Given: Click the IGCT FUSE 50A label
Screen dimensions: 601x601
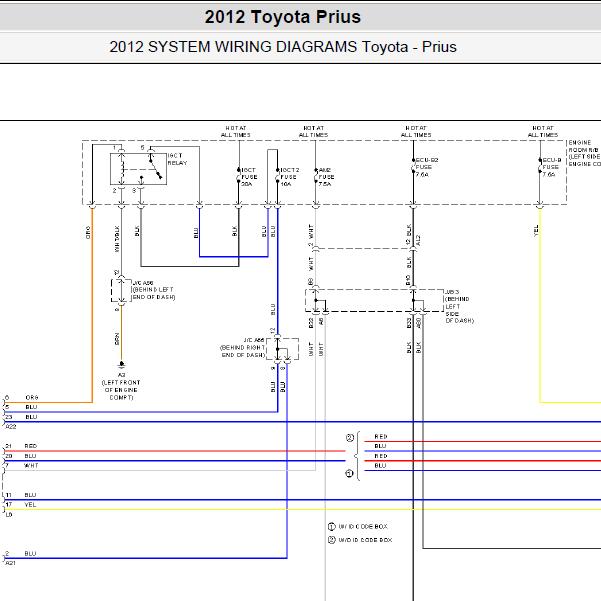Looking at the screenshot, I should point(249,177).
